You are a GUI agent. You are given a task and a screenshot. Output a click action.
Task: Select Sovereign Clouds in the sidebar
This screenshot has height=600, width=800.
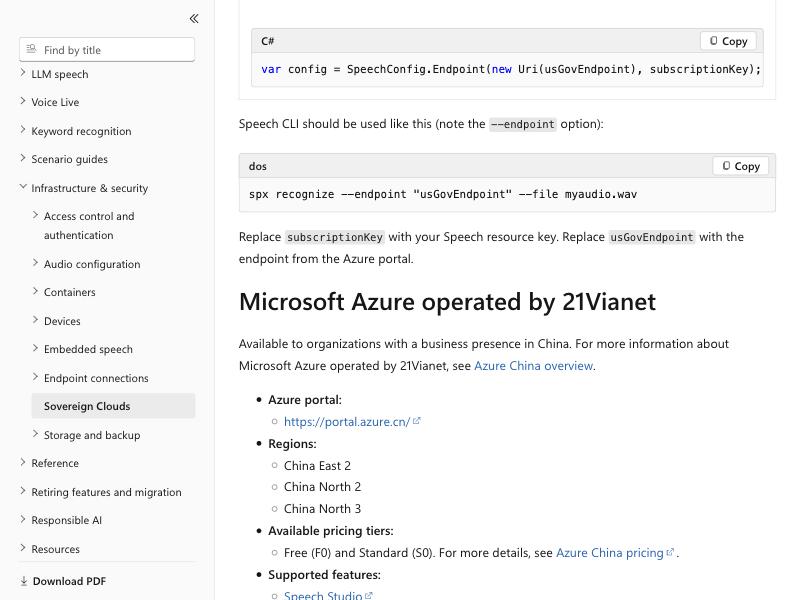[x=113, y=406]
